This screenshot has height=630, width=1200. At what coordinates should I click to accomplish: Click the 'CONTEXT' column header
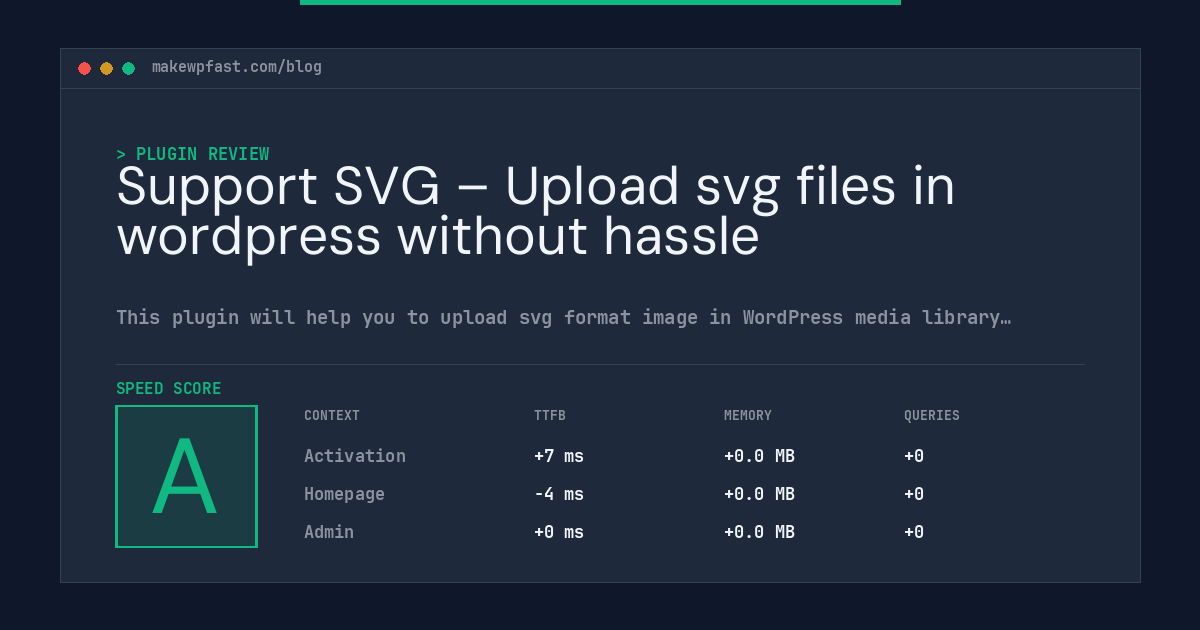tap(332, 415)
